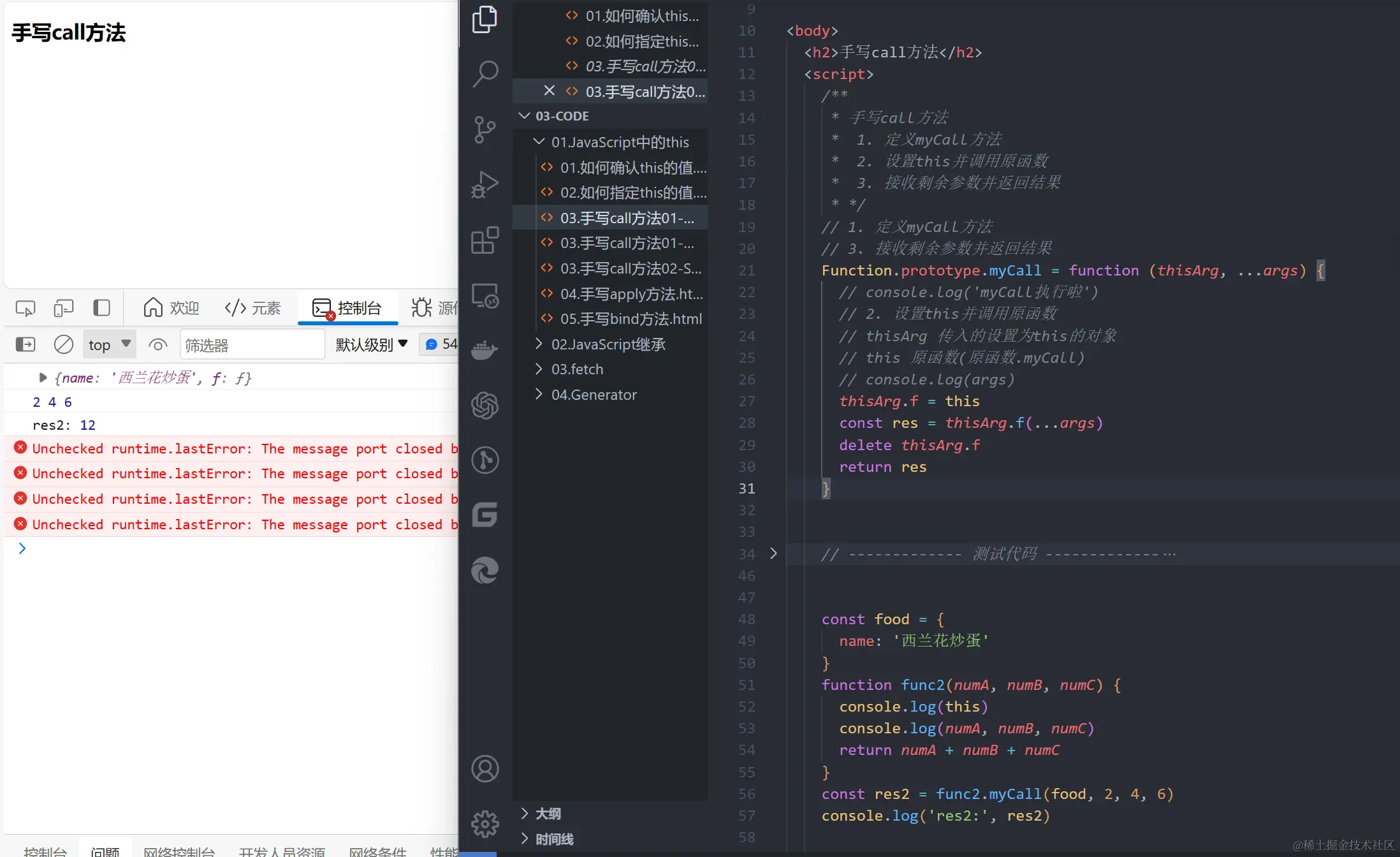The image size is (1400, 857).
Task: Toggle the console sidebar panel
Action: [x=26, y=345]
